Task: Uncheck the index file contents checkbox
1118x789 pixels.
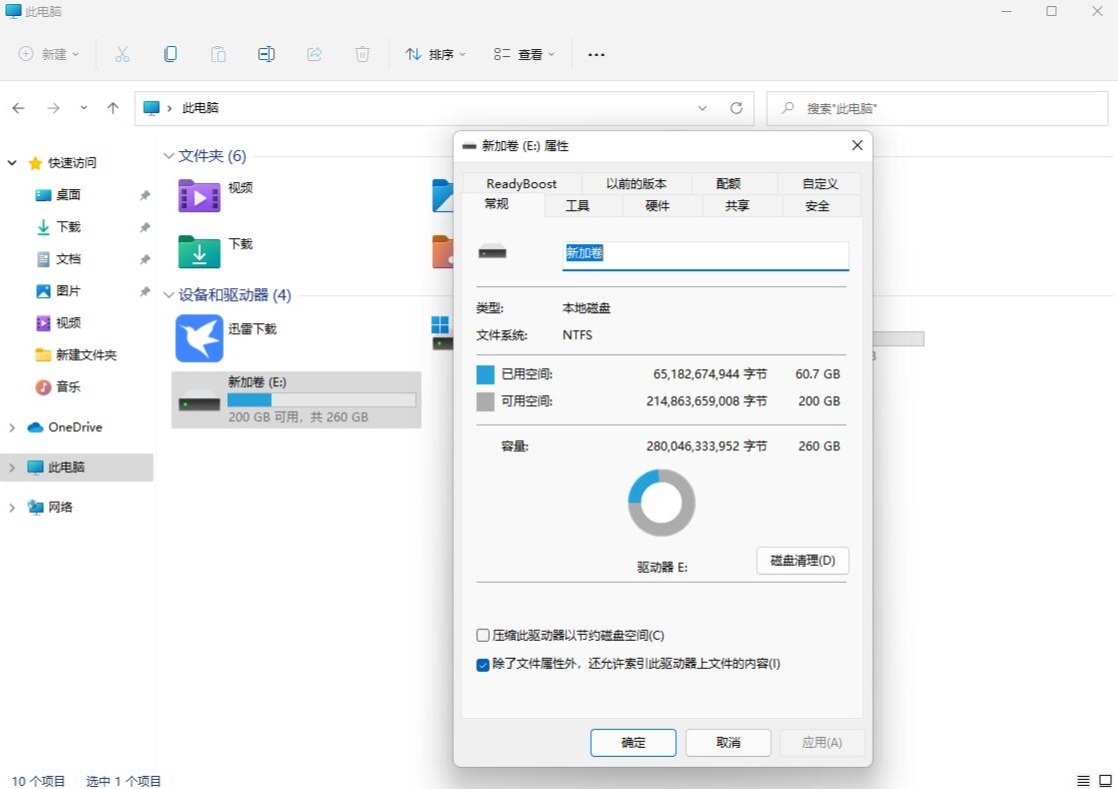Action: point(483,664)
